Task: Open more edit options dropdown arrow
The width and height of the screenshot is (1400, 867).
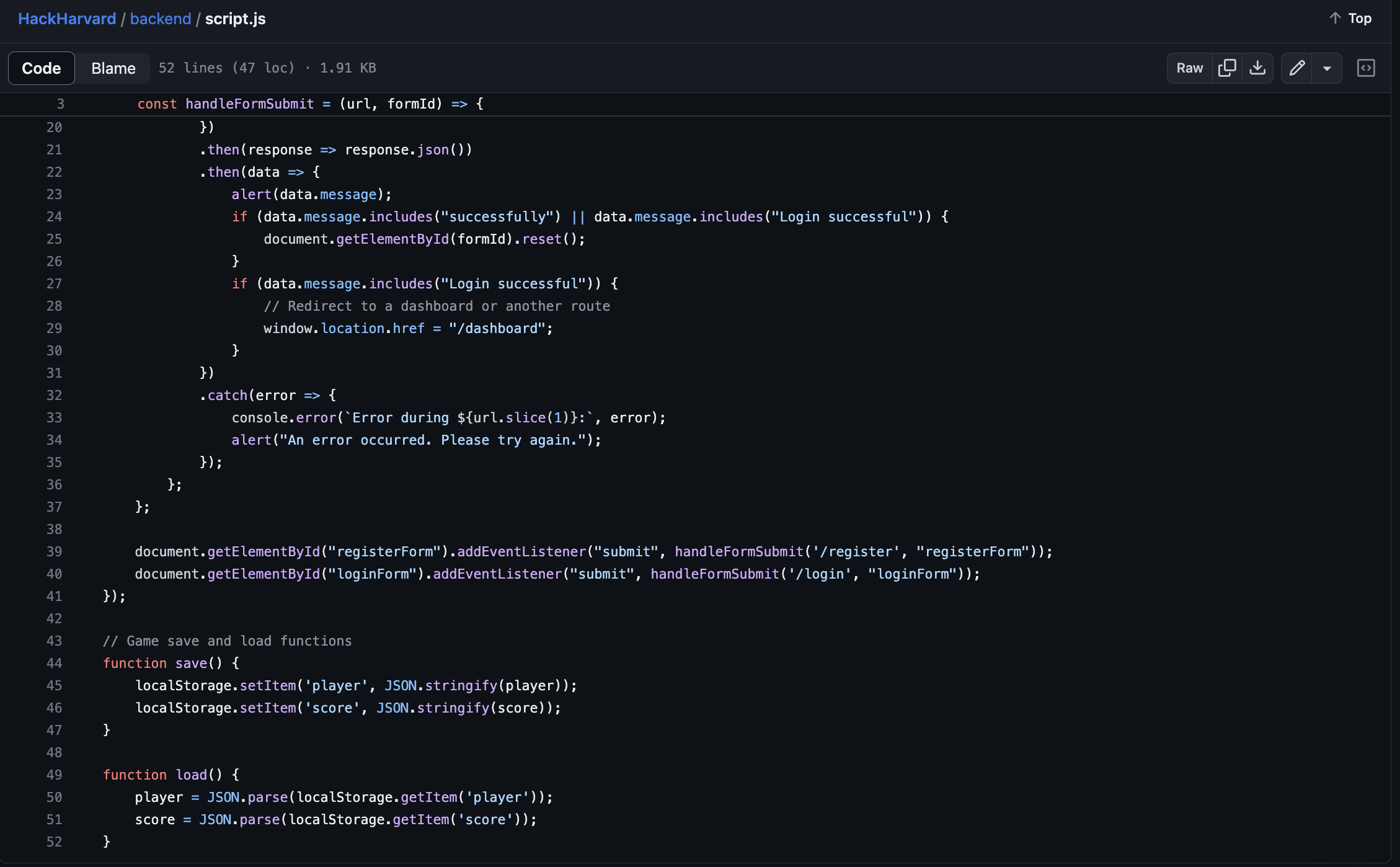Action: pos(1327,68)
